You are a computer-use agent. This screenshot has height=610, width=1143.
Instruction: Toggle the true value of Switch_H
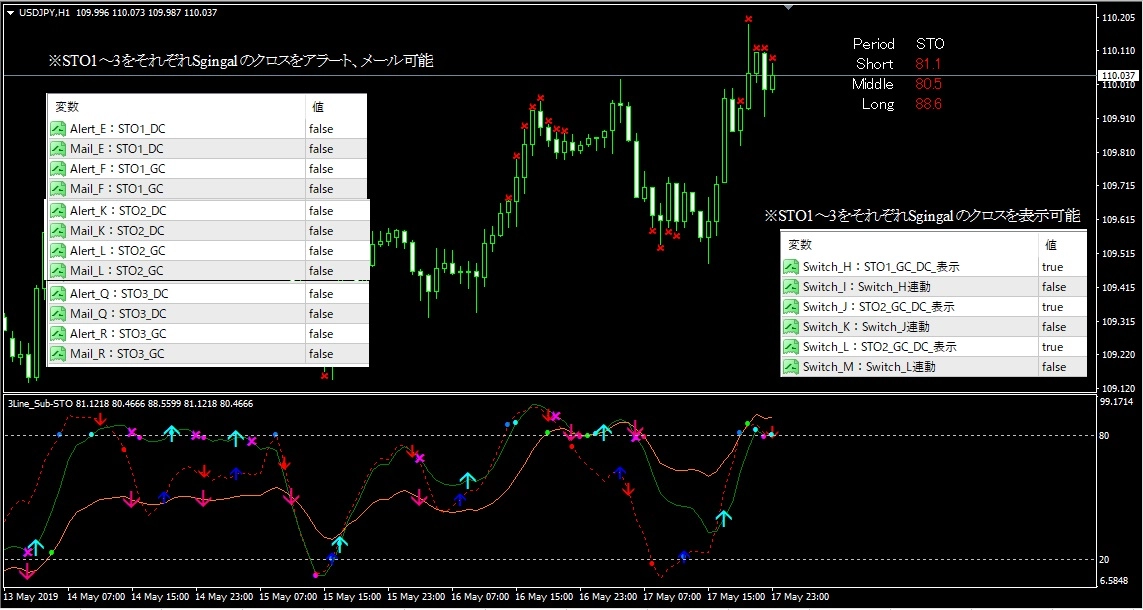1053,267
